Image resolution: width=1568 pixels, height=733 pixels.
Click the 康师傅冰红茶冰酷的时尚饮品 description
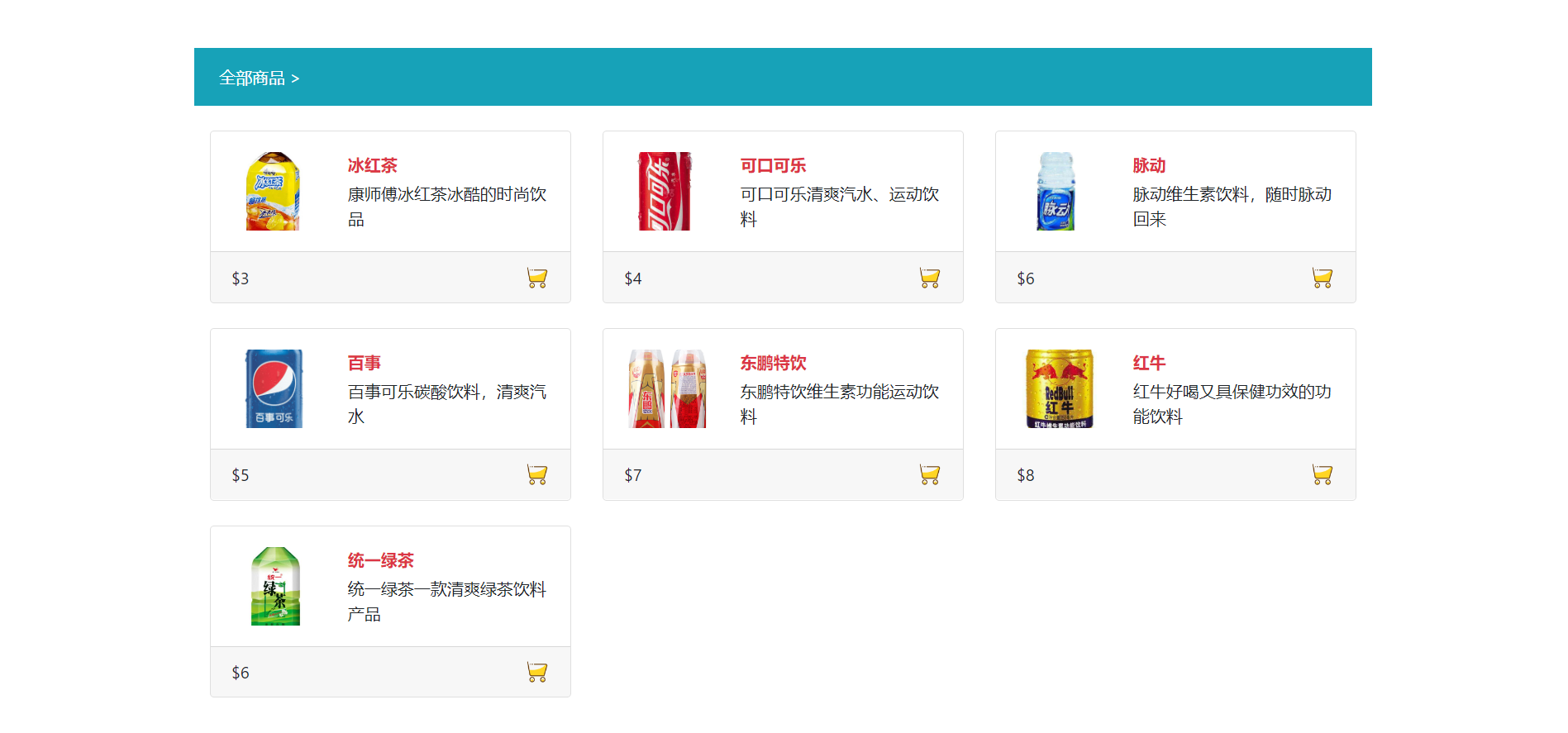[x=447, y=207]
